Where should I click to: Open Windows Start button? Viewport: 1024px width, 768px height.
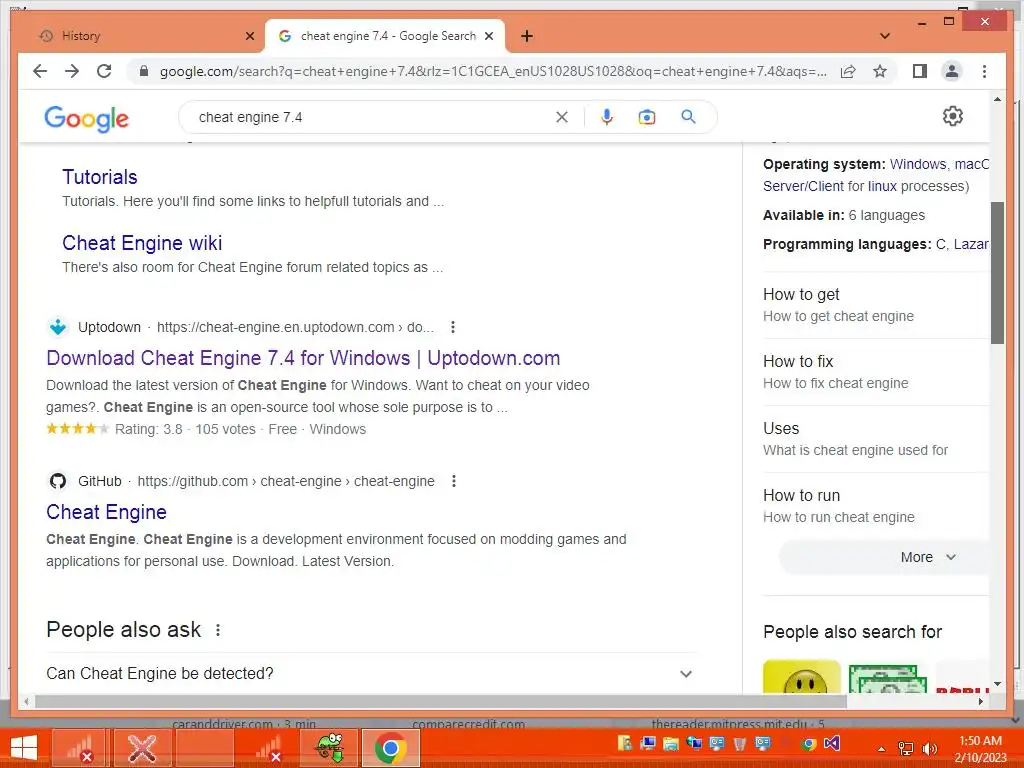[24, 748]
